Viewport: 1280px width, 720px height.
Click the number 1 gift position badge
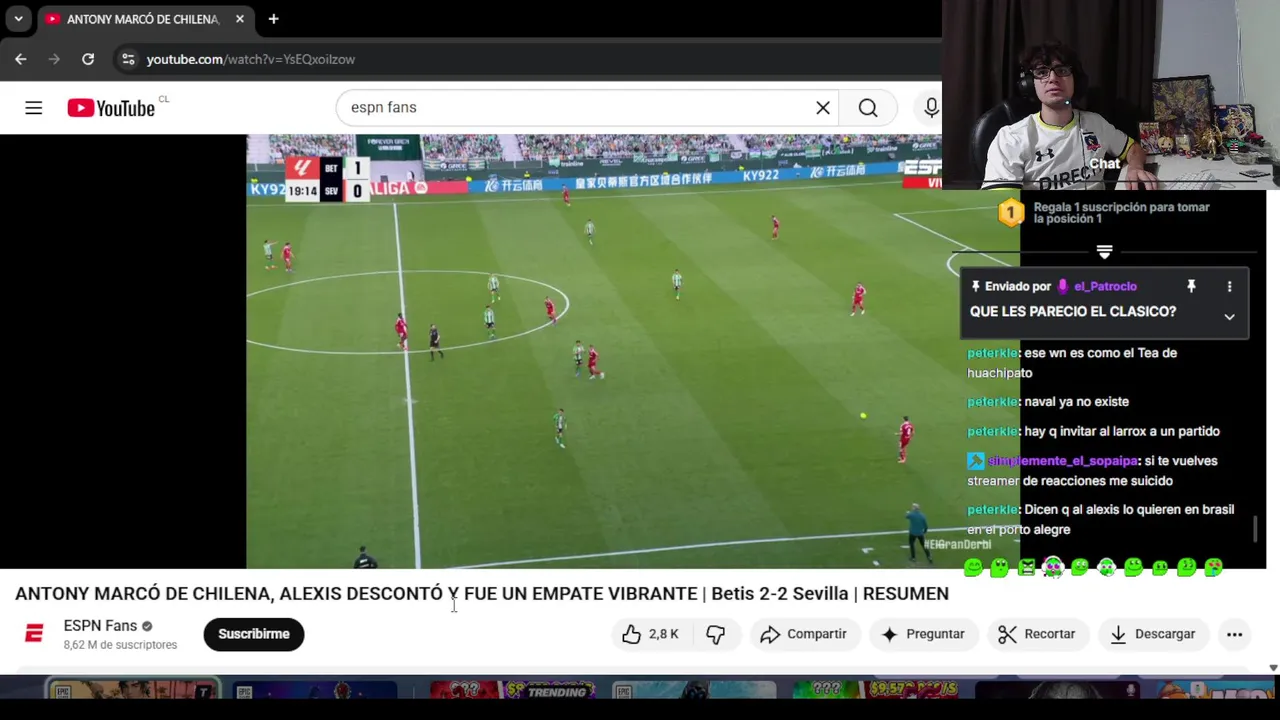pos(1011,212)
